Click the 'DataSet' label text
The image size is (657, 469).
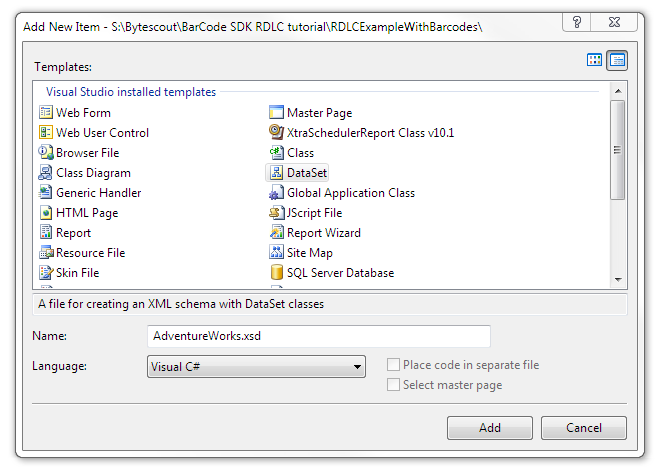307,173
